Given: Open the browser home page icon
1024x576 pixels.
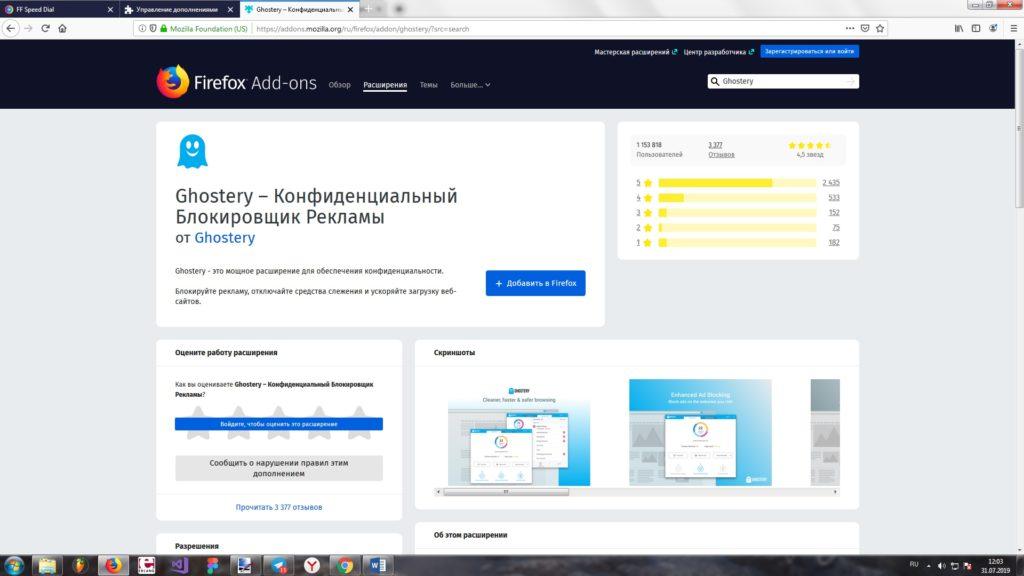Looking at the screenshot, I should pyautogui.click(x=62, y=28).
